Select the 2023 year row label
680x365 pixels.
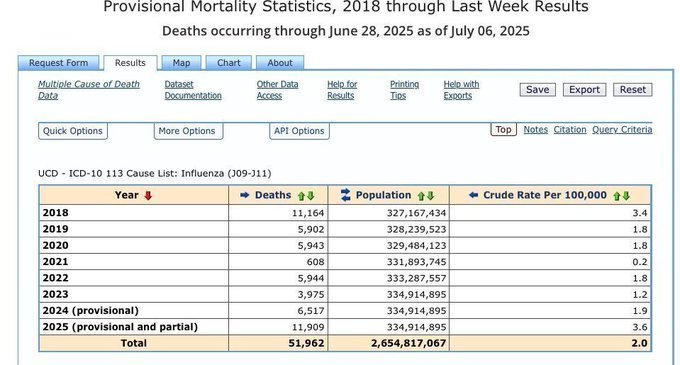pos(56,294)
